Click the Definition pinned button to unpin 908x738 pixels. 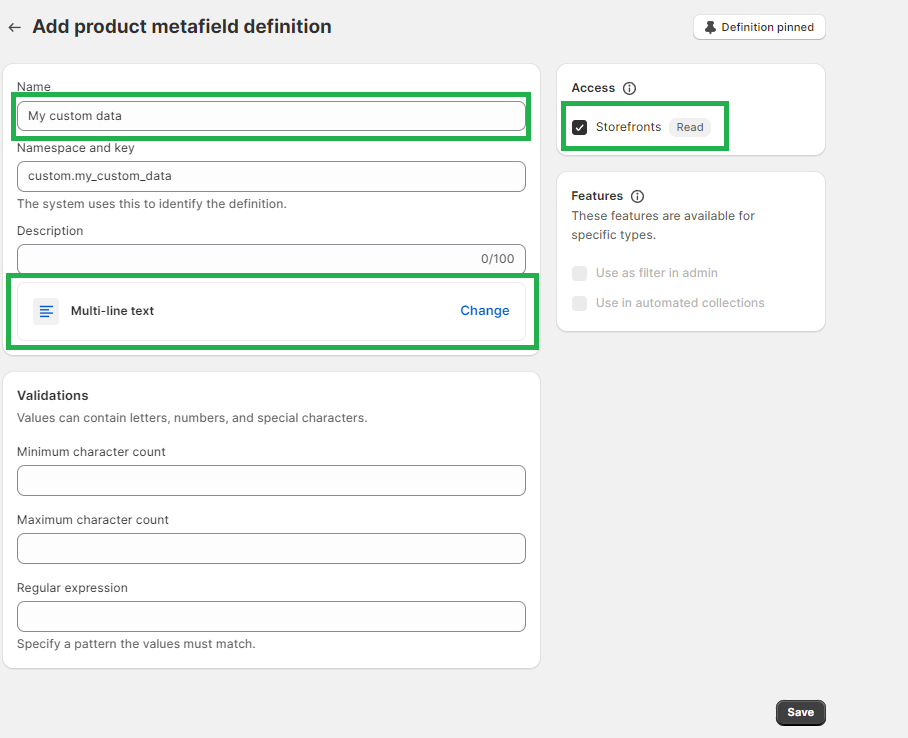(759, 27)
